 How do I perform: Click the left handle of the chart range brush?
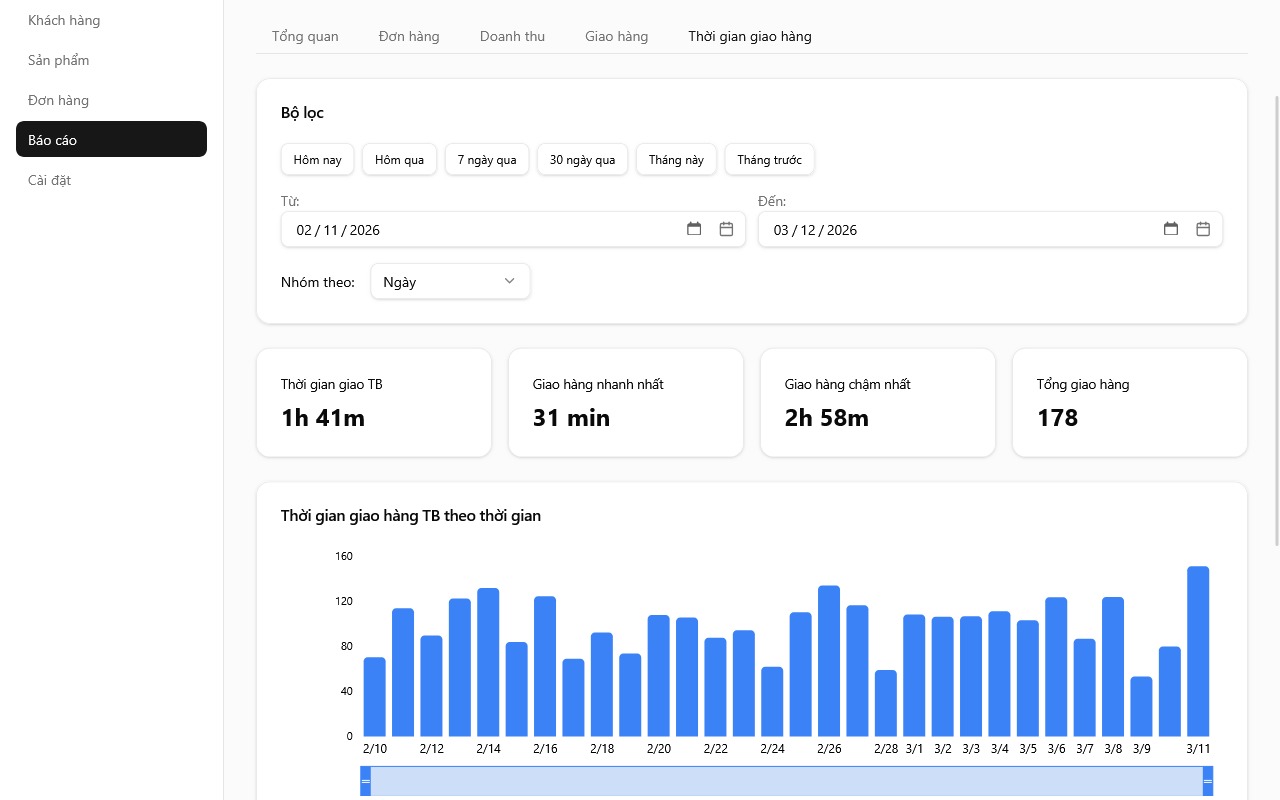366,781
